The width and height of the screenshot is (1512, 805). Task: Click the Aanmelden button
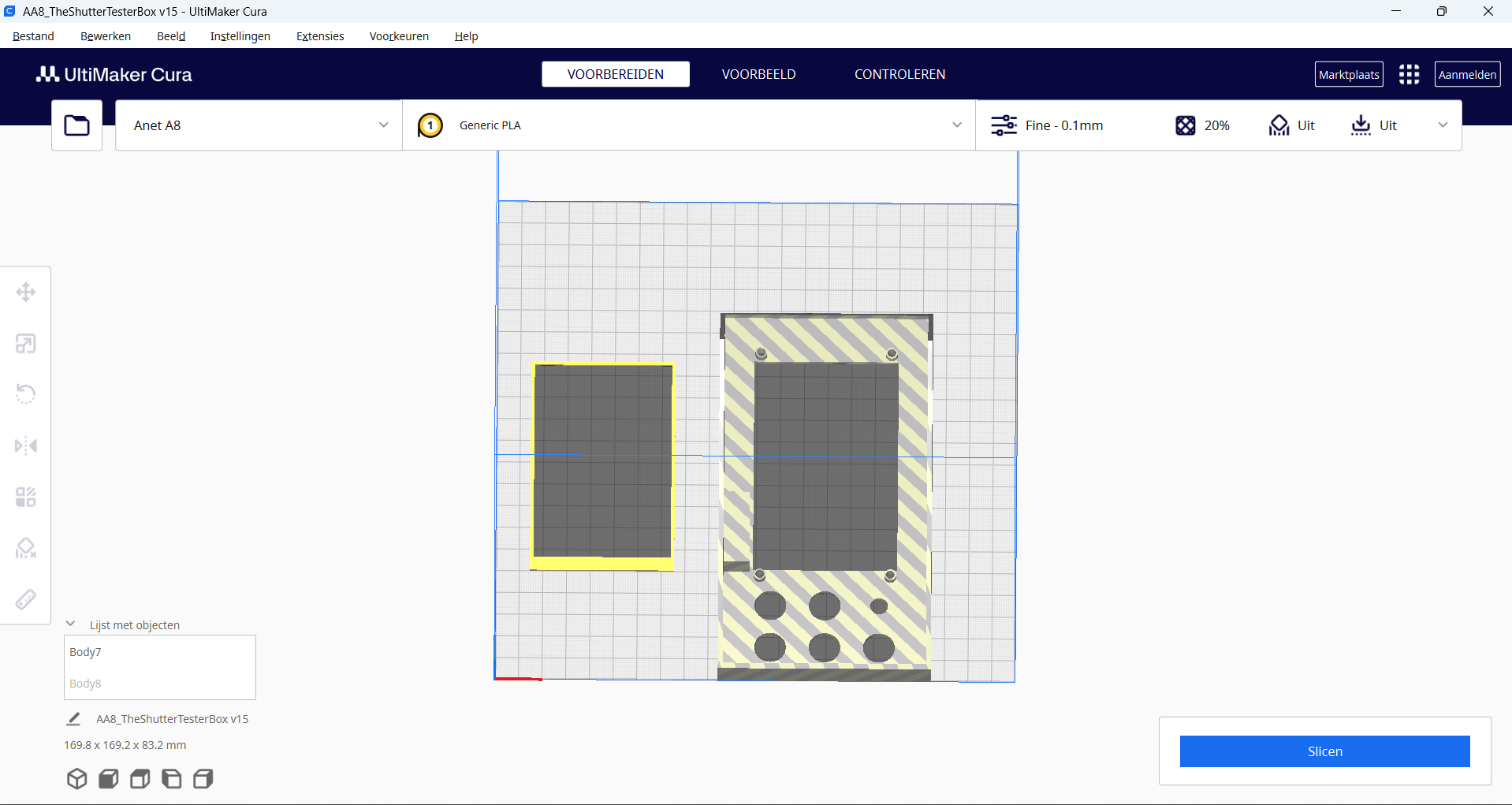pos(1467,74)
